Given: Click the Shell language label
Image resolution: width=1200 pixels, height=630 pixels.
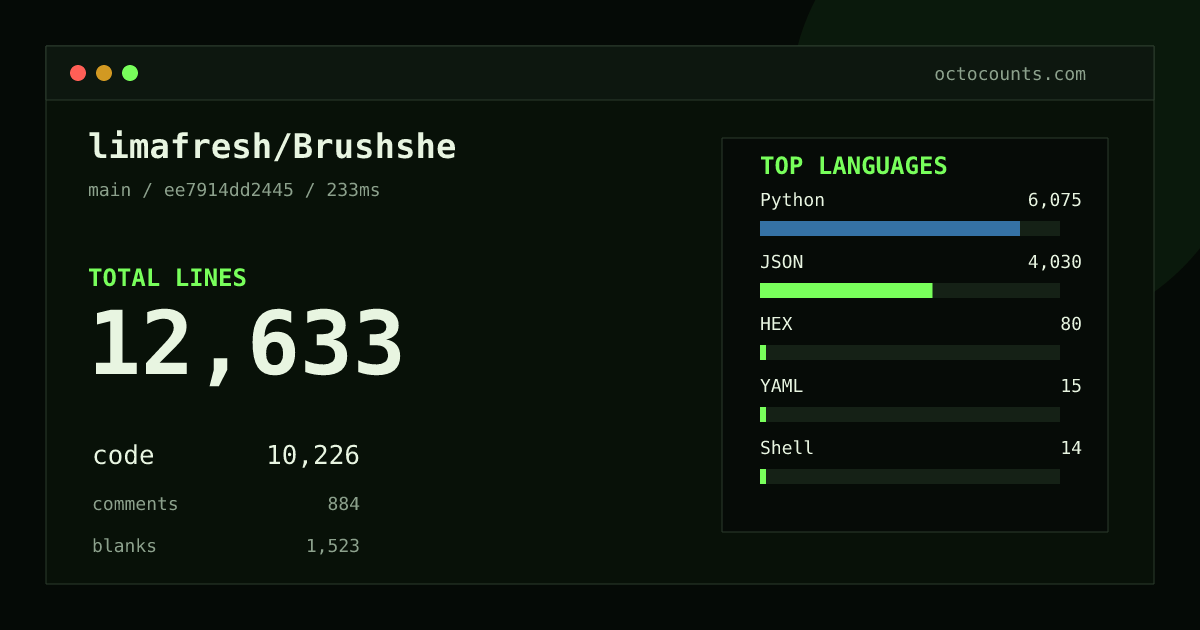Looking at the screenshot, I should pyautogui.click(x=787, y=448).
